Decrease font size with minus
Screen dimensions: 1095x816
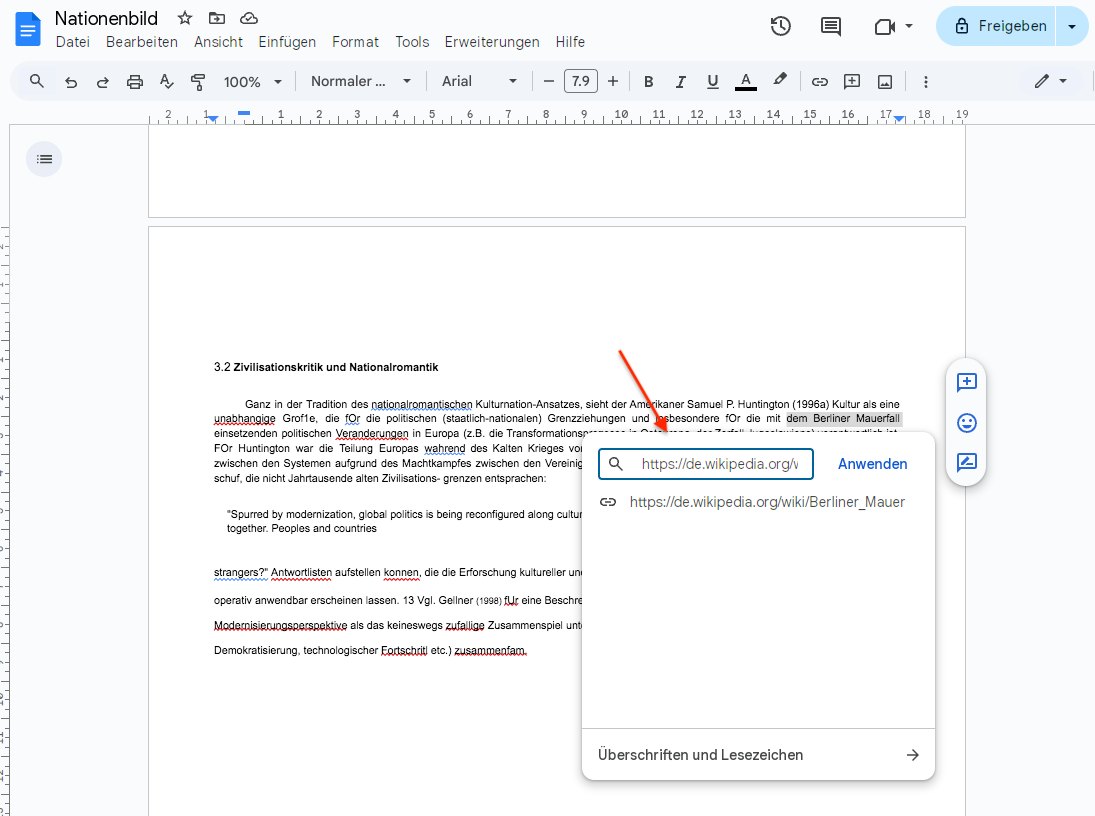[549, 82]
